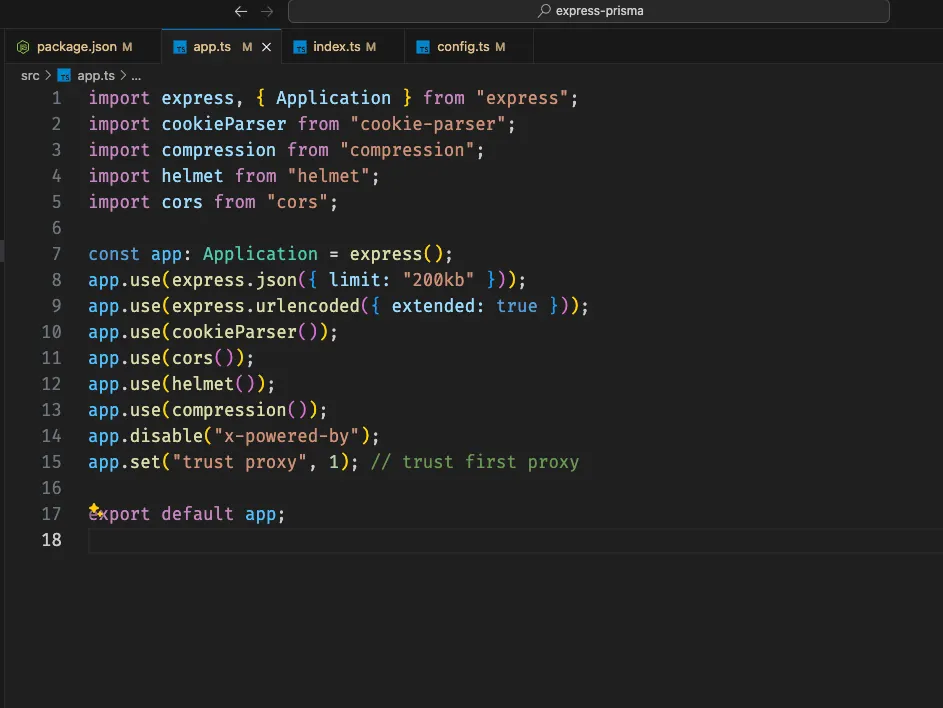
Task: Click the search magnifier icon
Action: pos(544,11)
